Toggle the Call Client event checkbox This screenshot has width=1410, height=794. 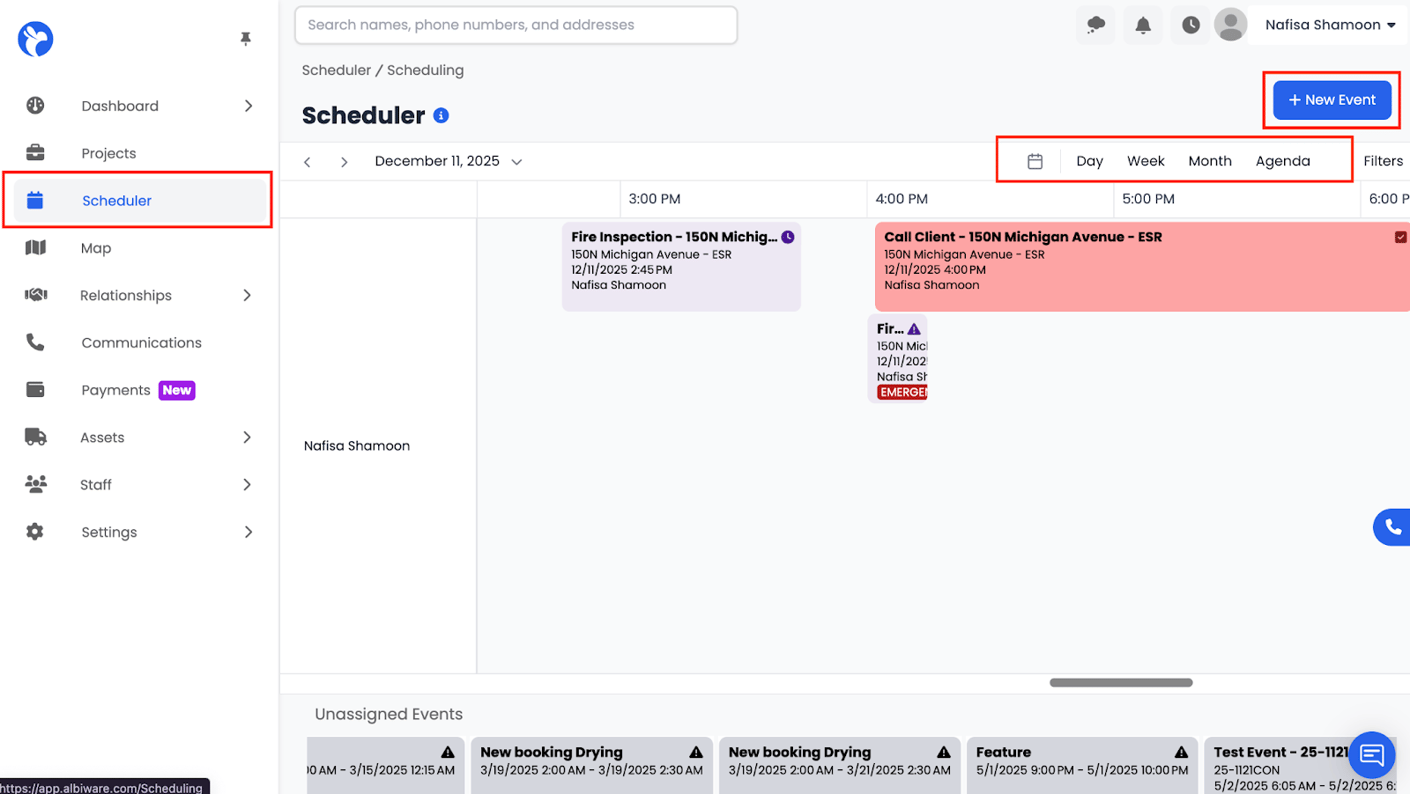1401,237
